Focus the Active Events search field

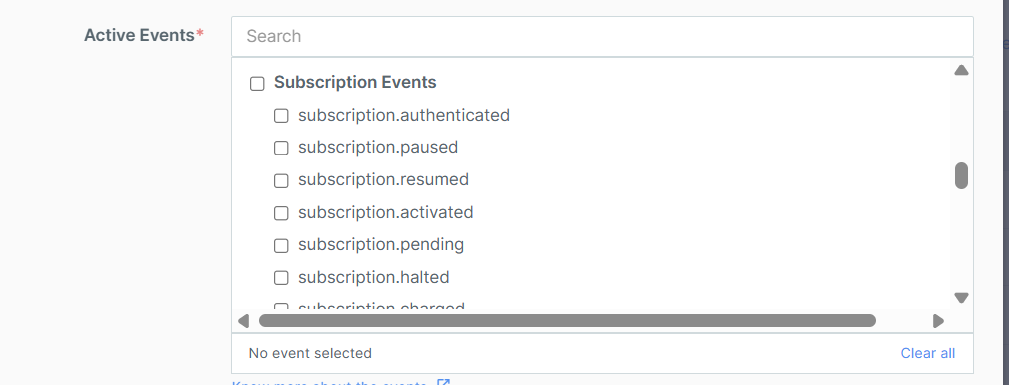click(x=602, y=36)
